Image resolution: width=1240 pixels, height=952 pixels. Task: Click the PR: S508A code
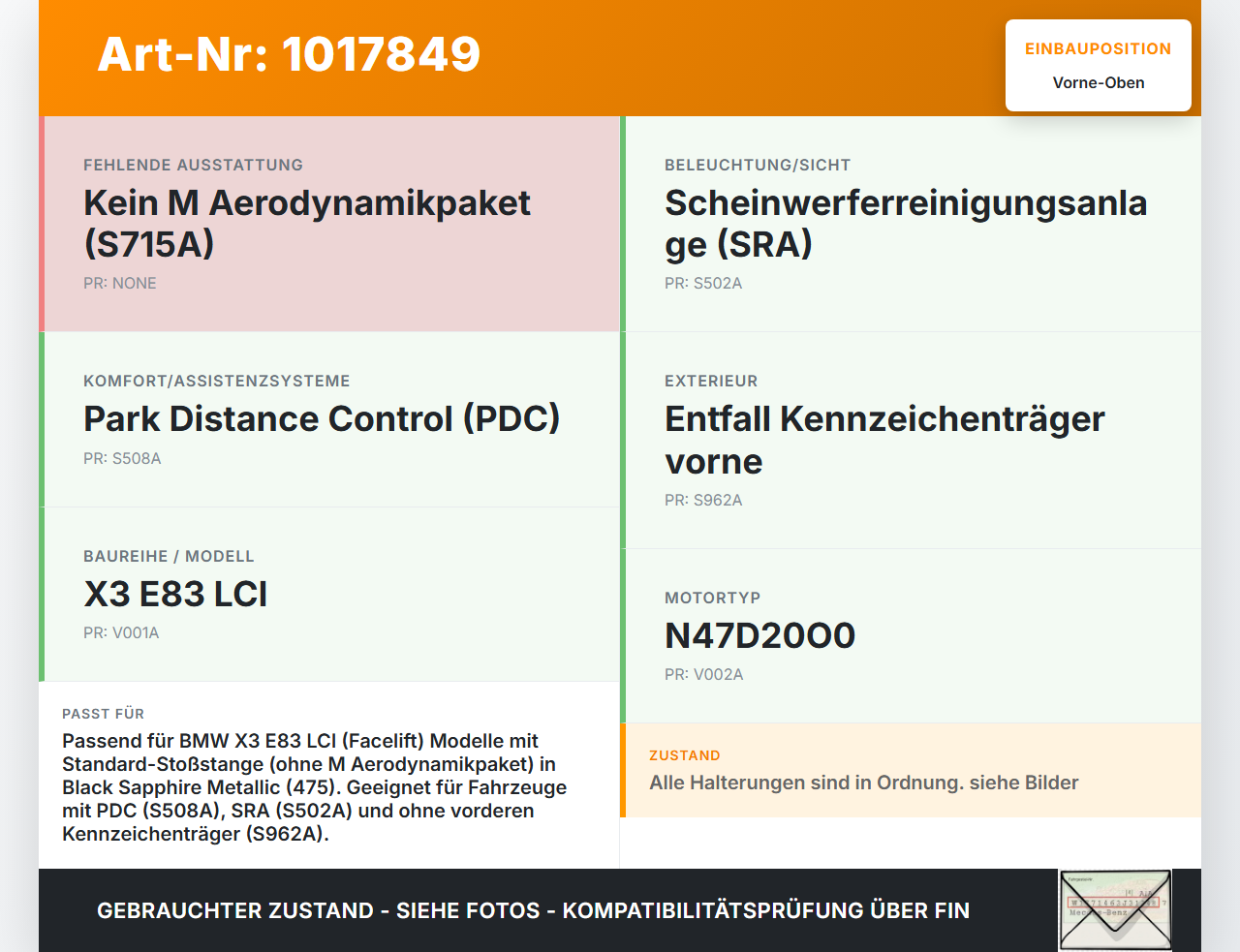122,459
